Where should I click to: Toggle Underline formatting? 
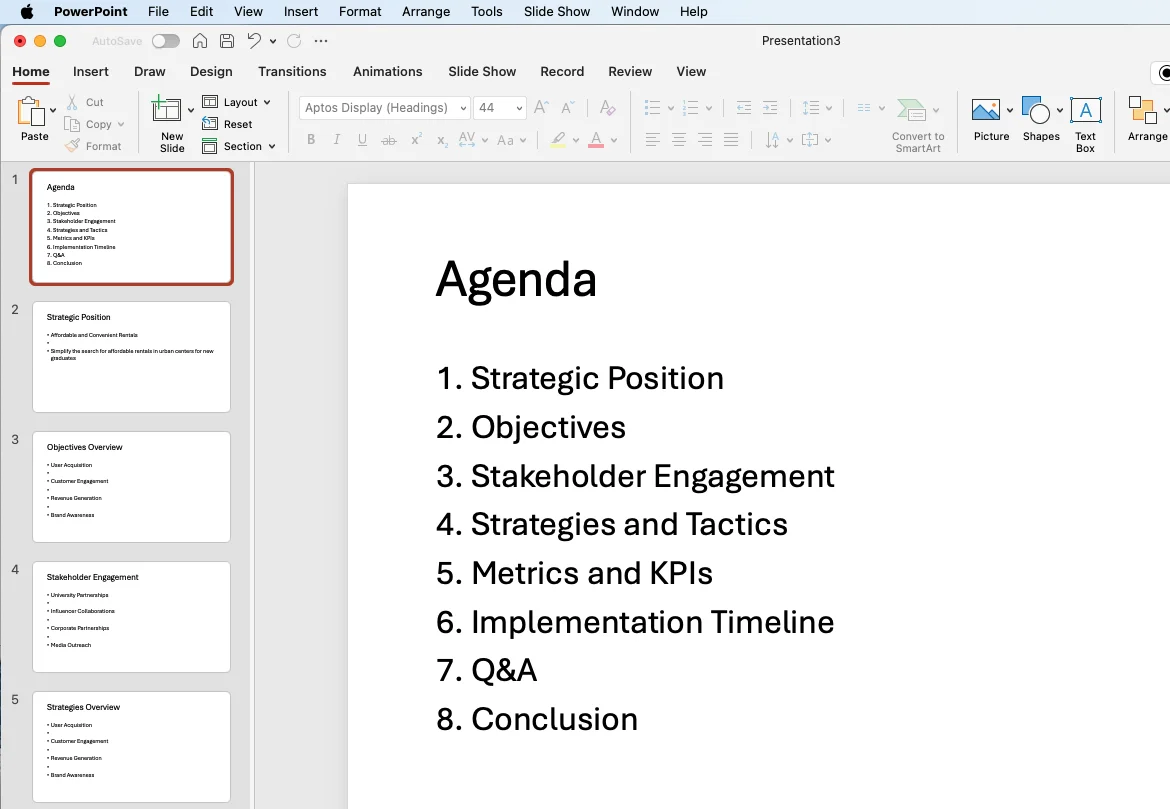coord(362,140)
